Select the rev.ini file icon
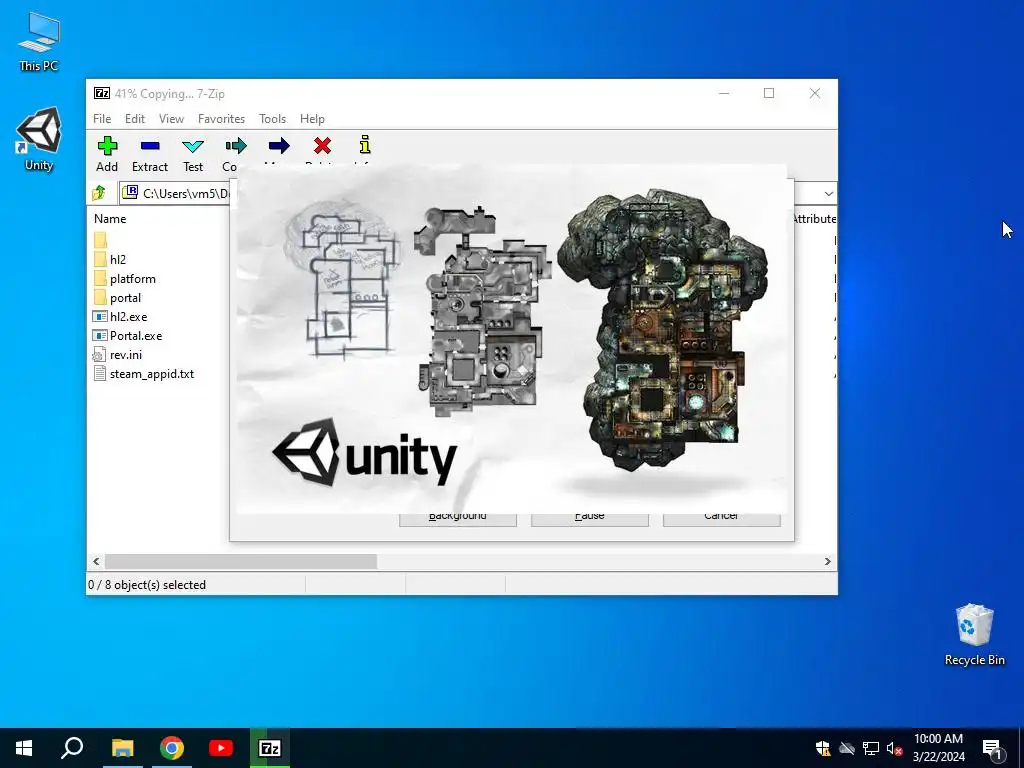 tap(99, 355)
